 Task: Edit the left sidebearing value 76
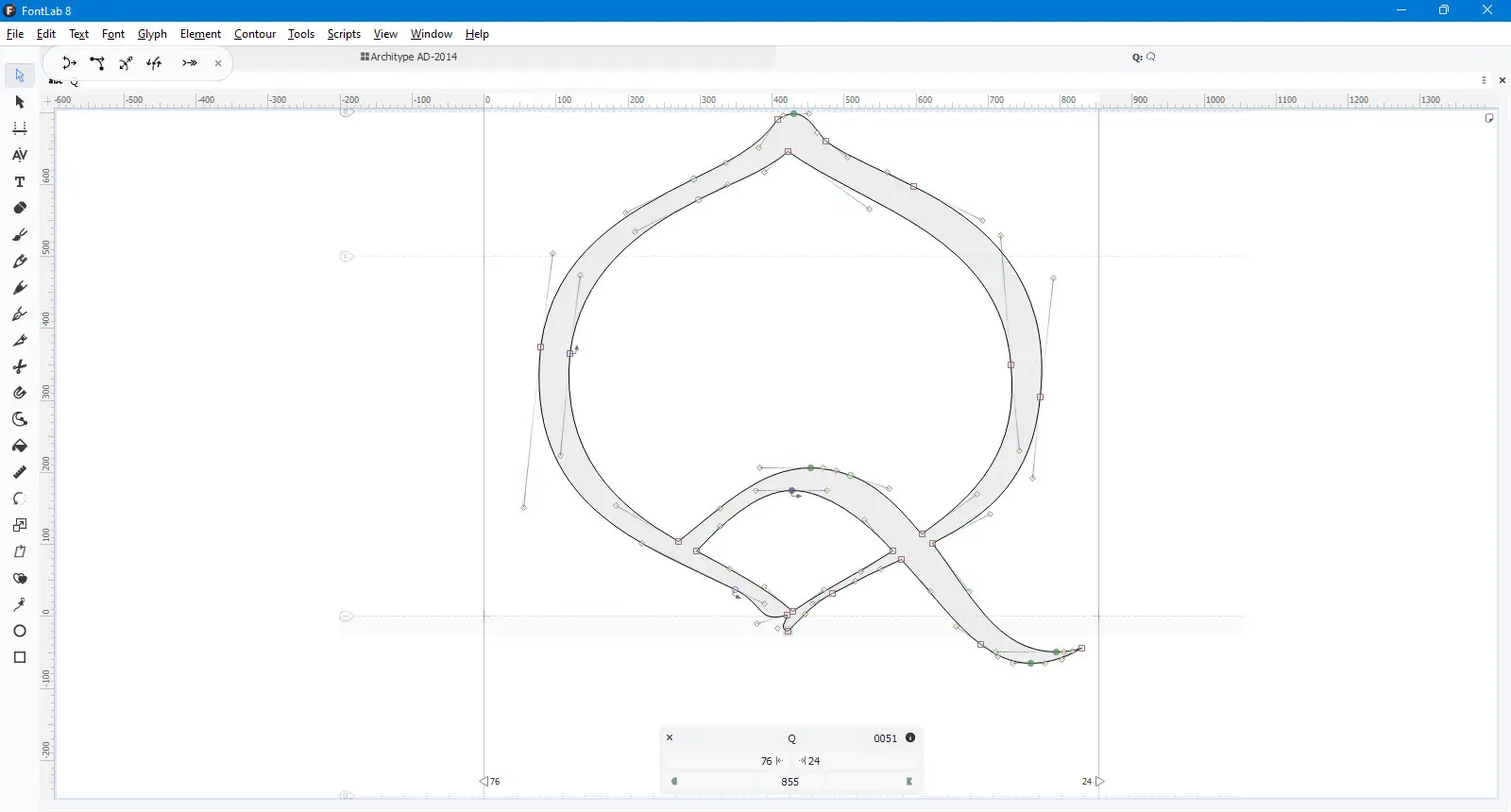click(766, 761)
